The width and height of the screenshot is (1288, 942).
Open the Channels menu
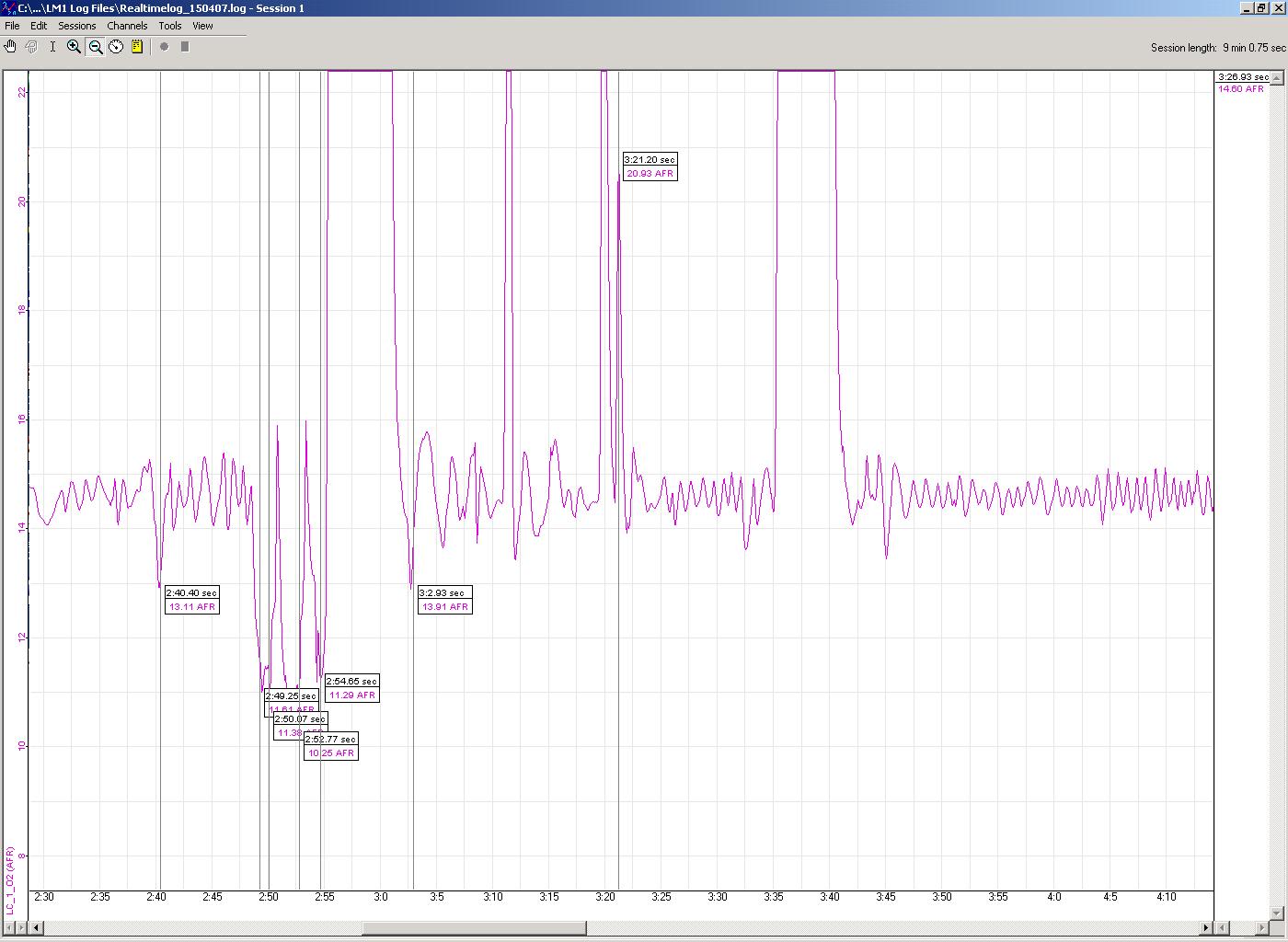(127, 26)
